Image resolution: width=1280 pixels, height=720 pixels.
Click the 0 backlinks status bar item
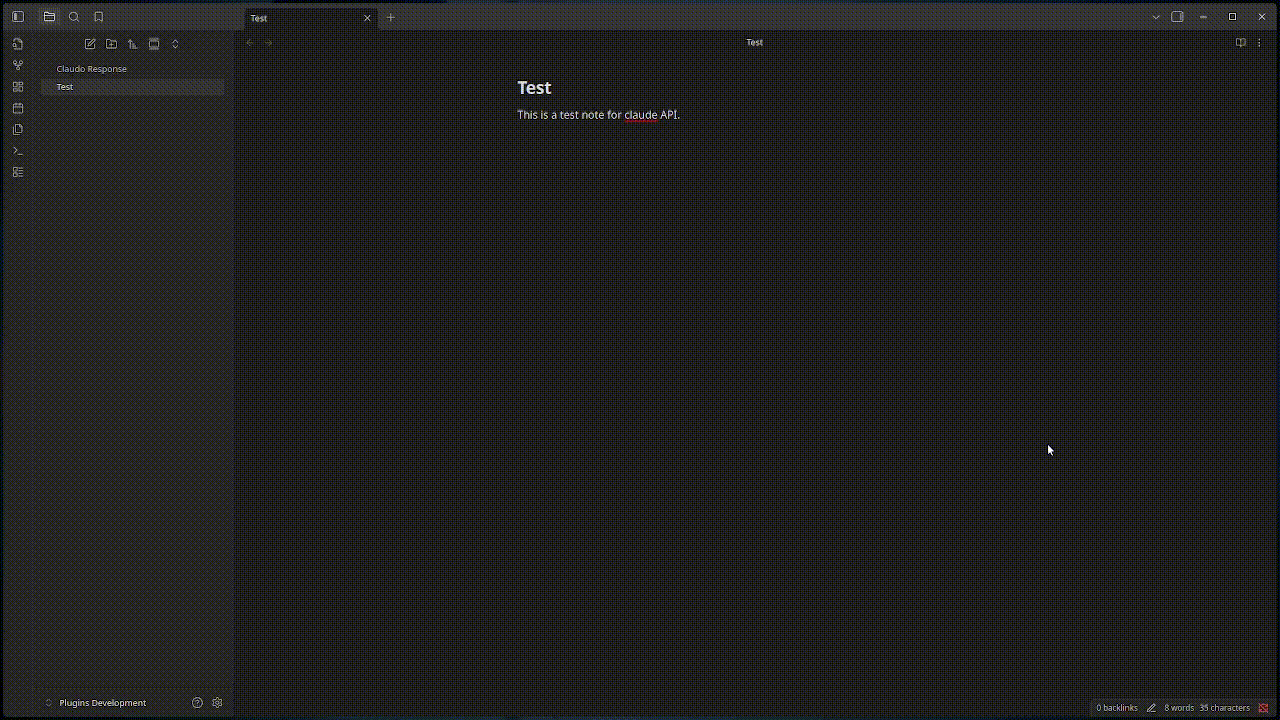1116,708
